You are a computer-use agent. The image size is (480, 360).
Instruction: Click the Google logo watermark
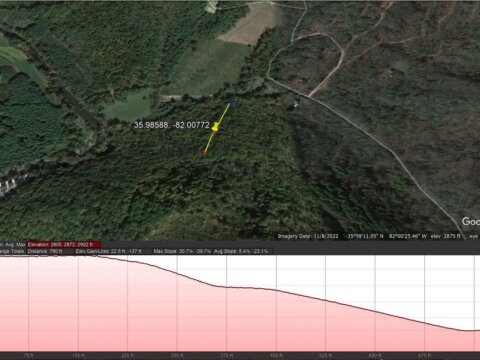[471, 221]
